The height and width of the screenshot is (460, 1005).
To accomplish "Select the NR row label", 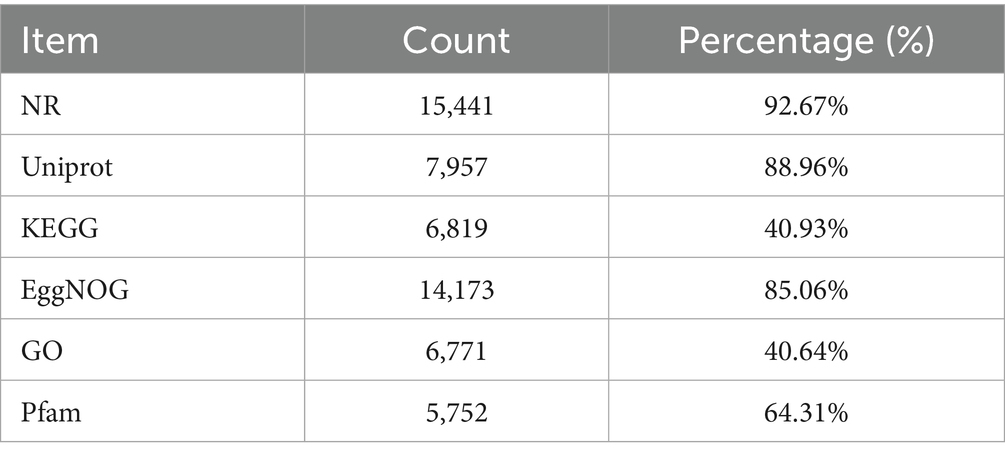I will tap(41, 106).
